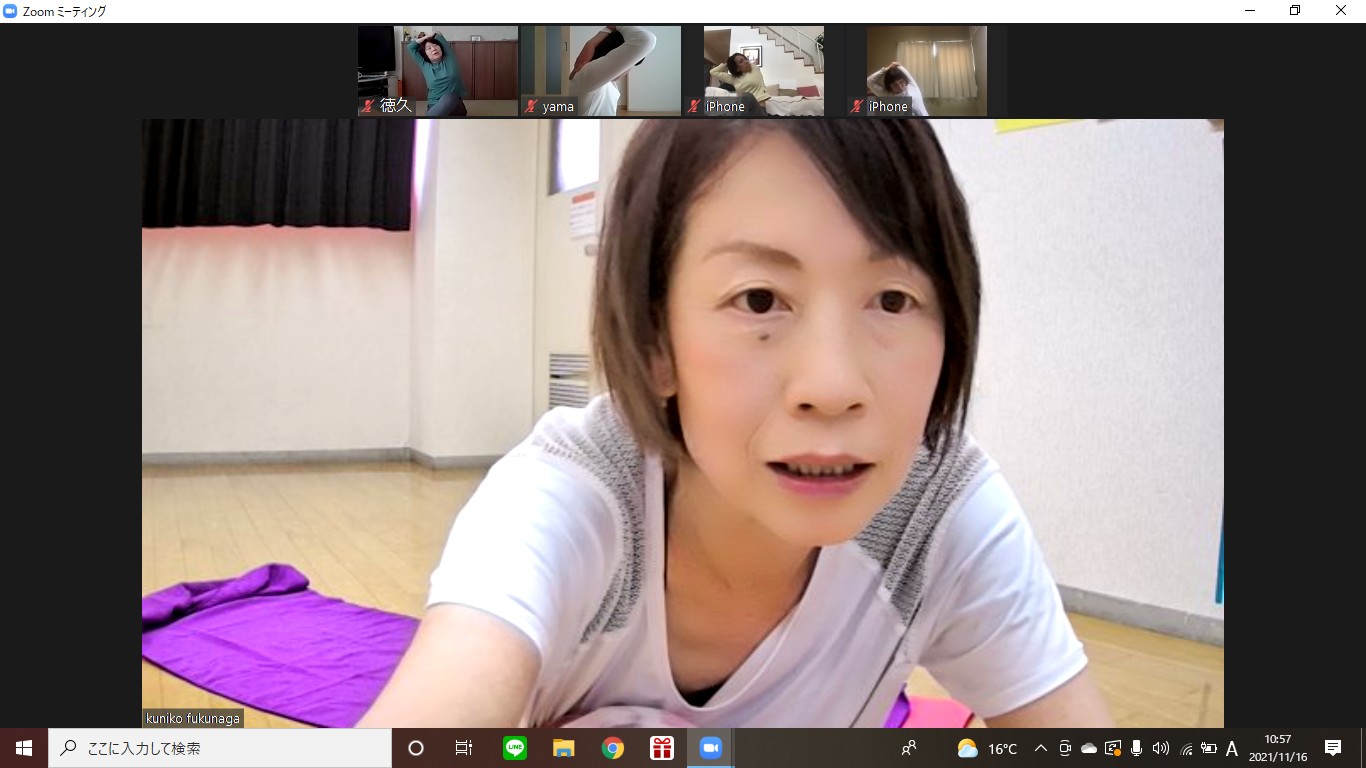This screenshot has width=1366, height=768.
Task: Open the weather widget showing 16°C
Action: [987, 748]
